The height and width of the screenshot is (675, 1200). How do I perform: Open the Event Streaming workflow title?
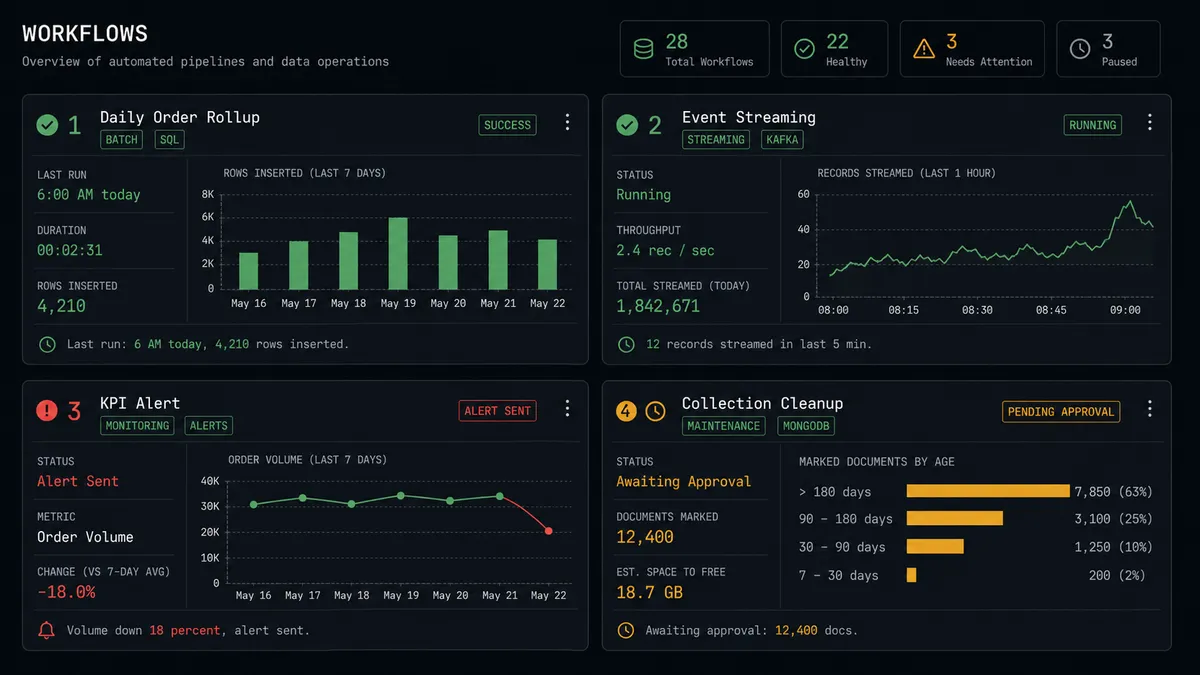pyautogui.click(x=749, y=117)
